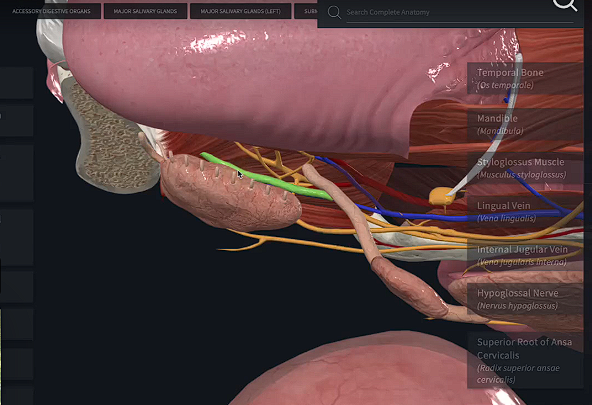Viewport: 592px width, 405px height.
Task: Select Hypoglossal Nerve from the list
Action: [525, 299]
